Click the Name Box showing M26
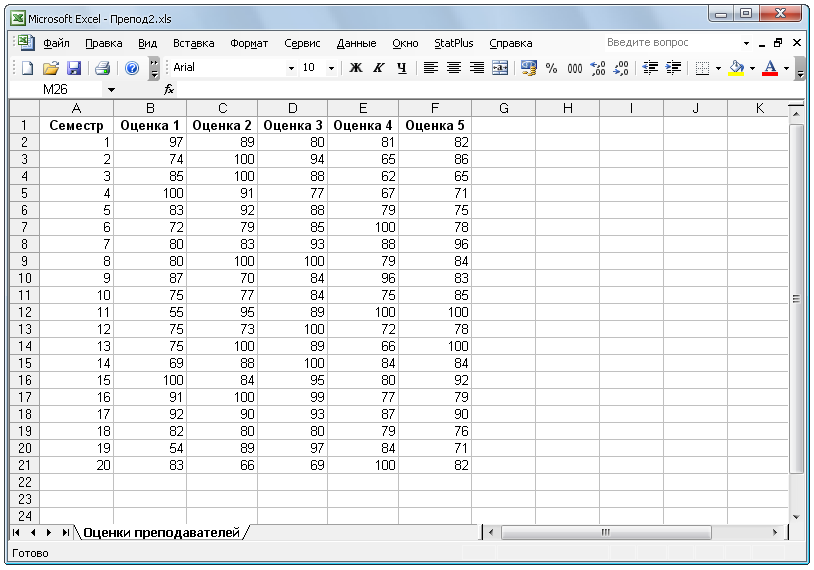 [57, 90]
